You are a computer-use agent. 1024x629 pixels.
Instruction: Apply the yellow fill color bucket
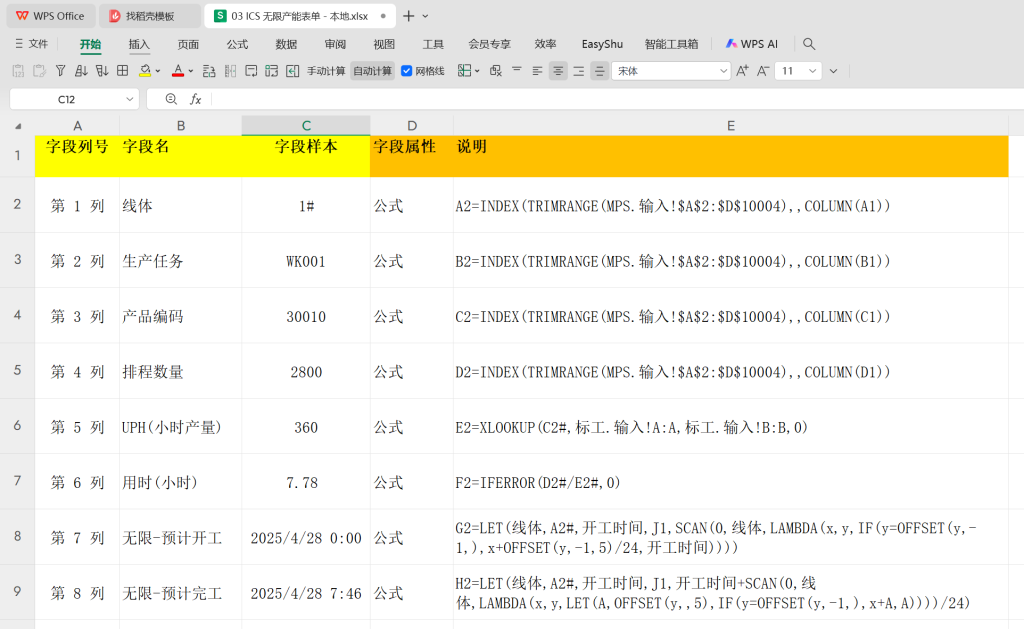pyautogui.click(x=145, y=71)
